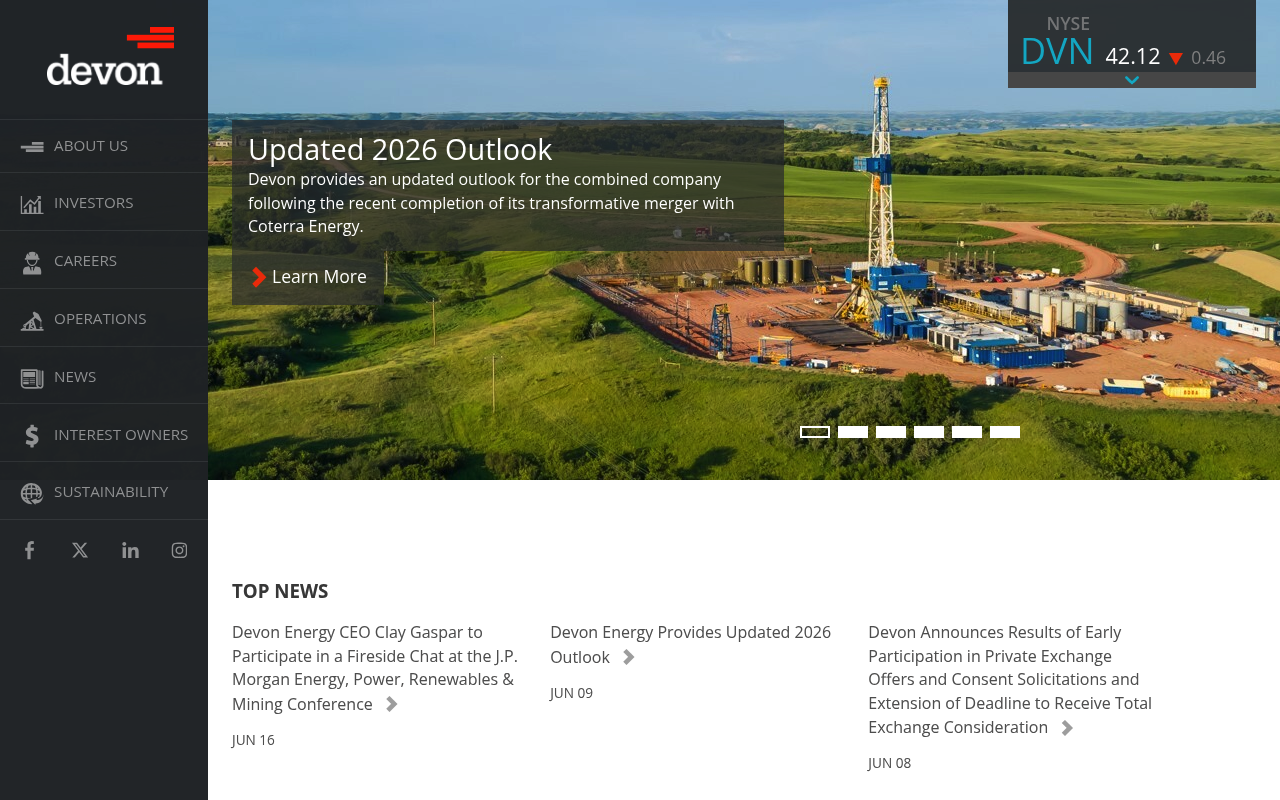Click the NYSE exchange label
The image size is (1280, 800).
[1068, 23]
